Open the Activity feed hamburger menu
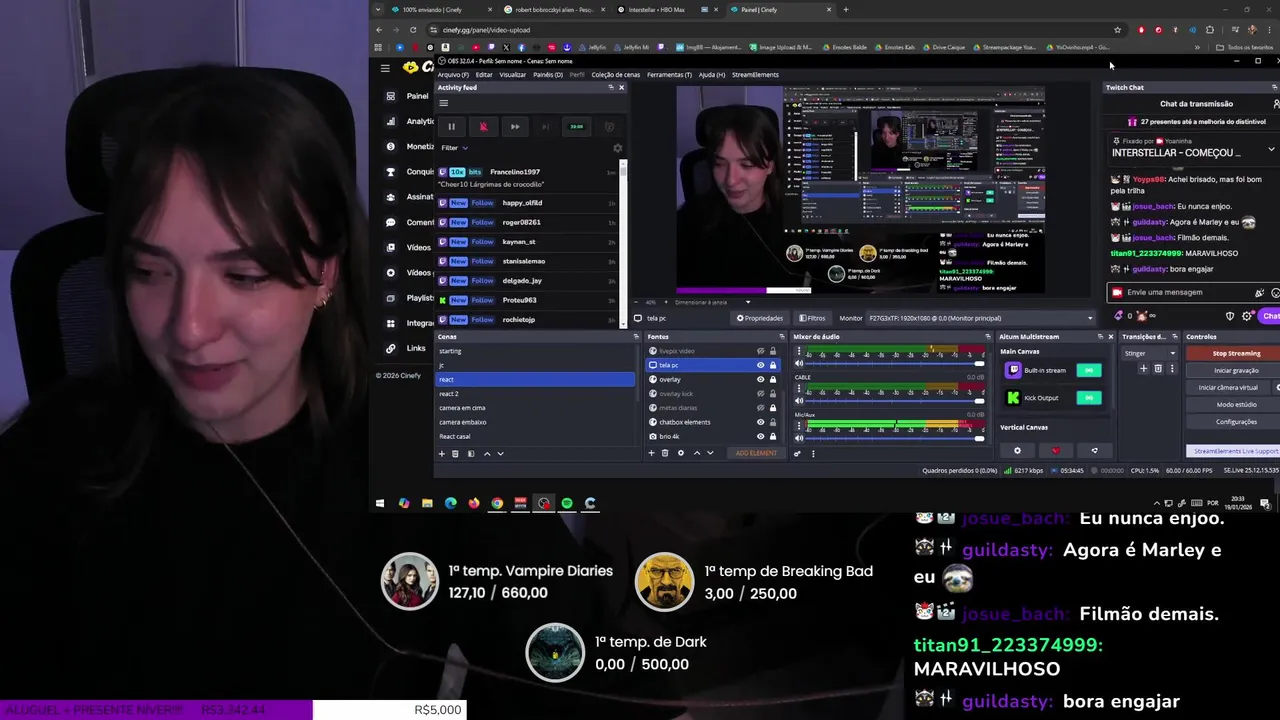 [x=443, y=102]
